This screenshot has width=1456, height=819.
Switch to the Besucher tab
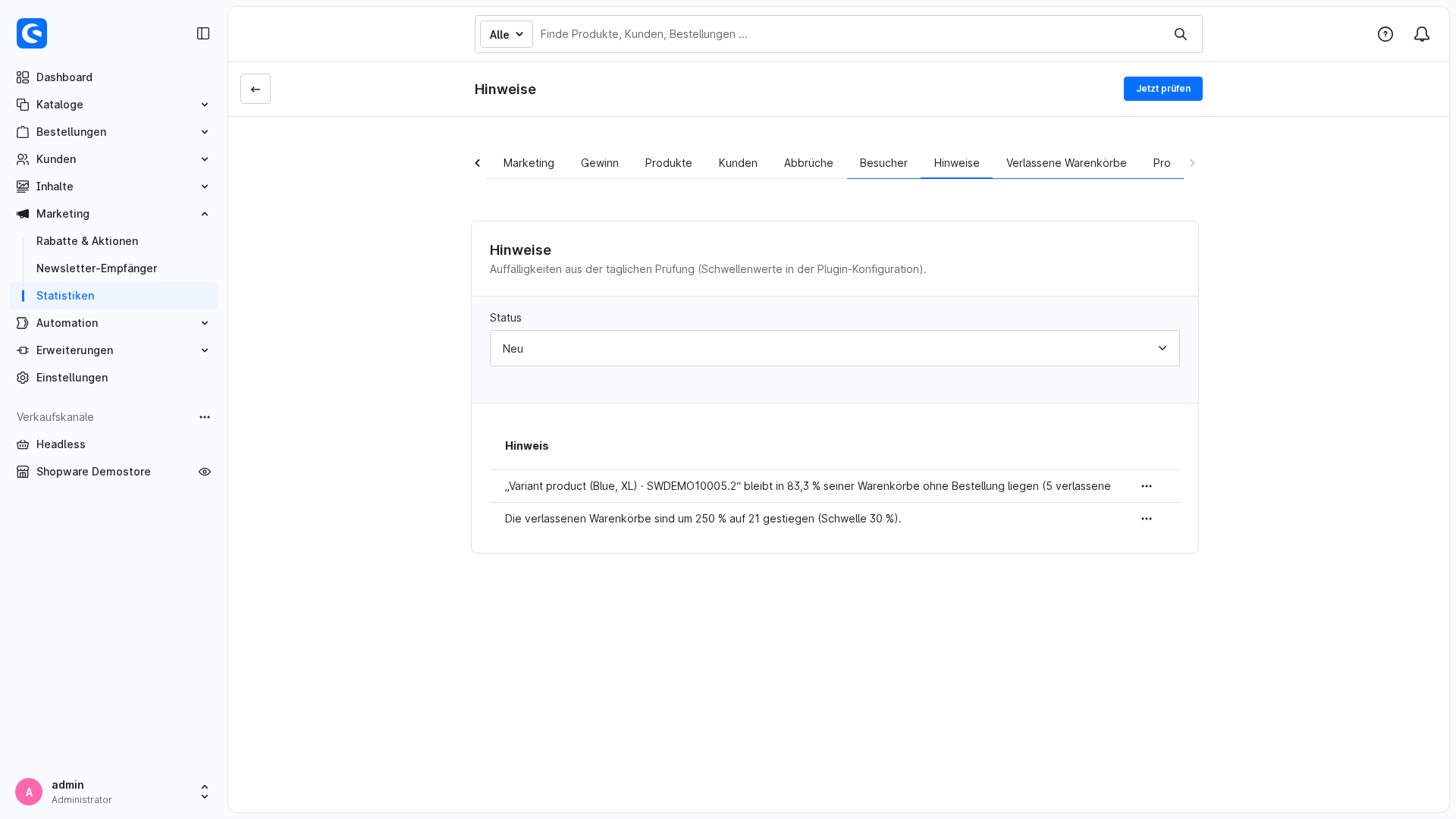click(883, 163)
